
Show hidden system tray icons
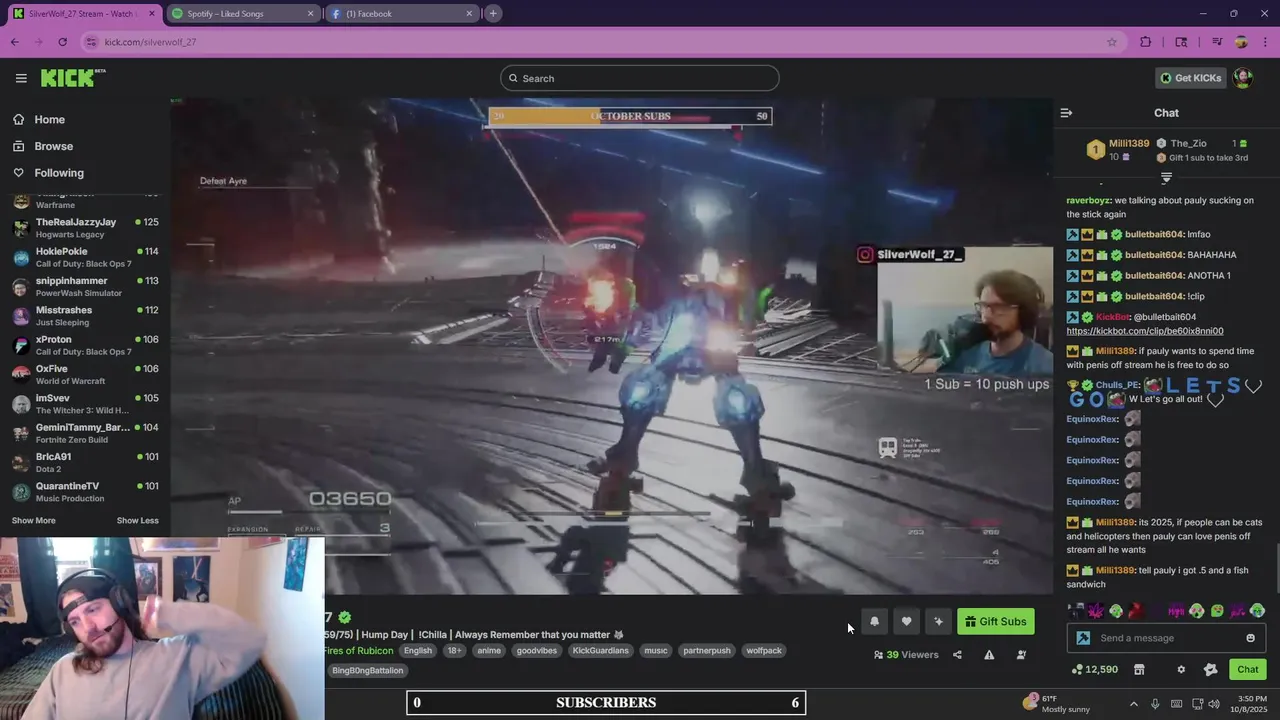point(1133,704)
